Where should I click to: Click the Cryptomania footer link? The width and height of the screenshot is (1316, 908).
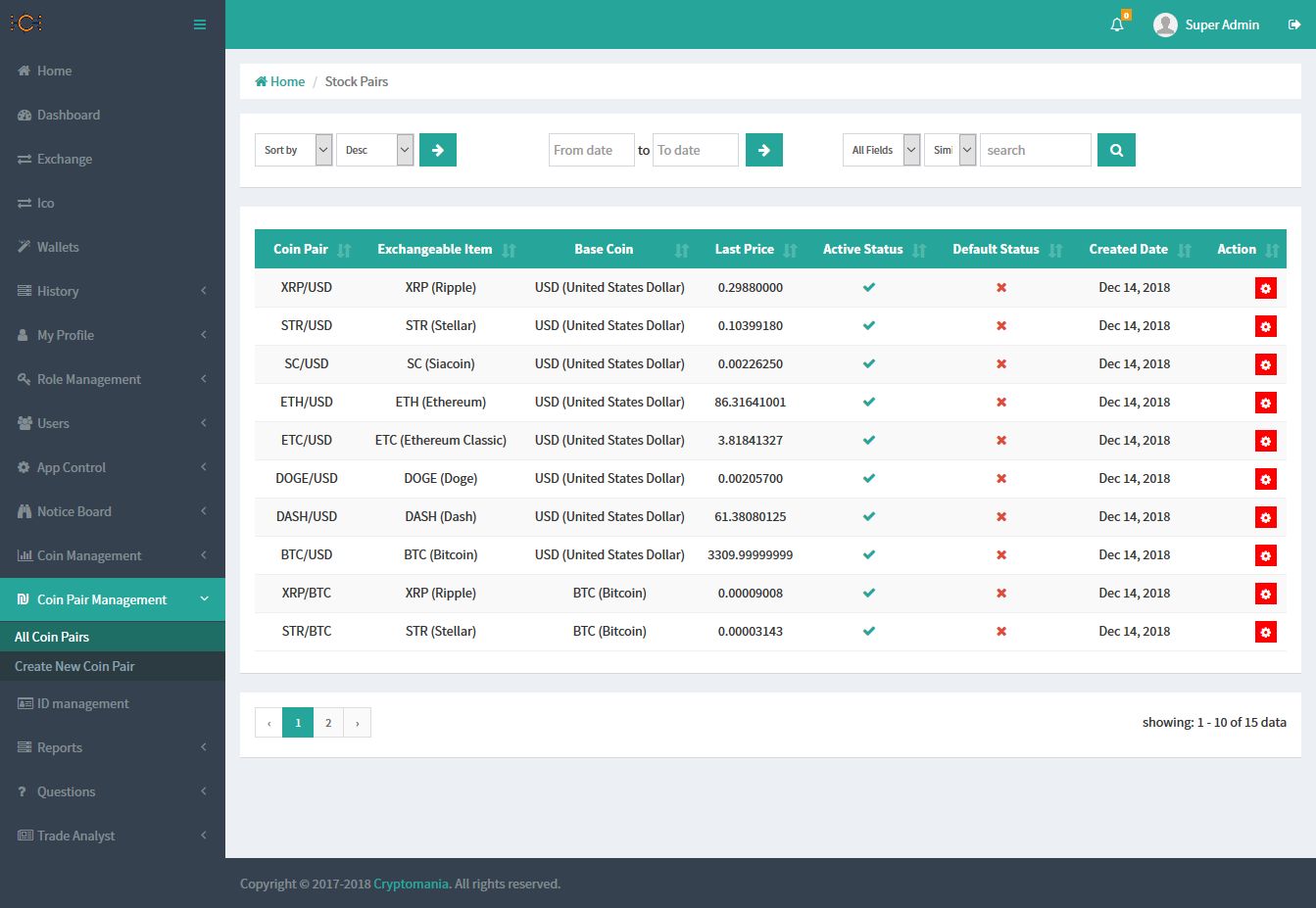tap(411, 884)
